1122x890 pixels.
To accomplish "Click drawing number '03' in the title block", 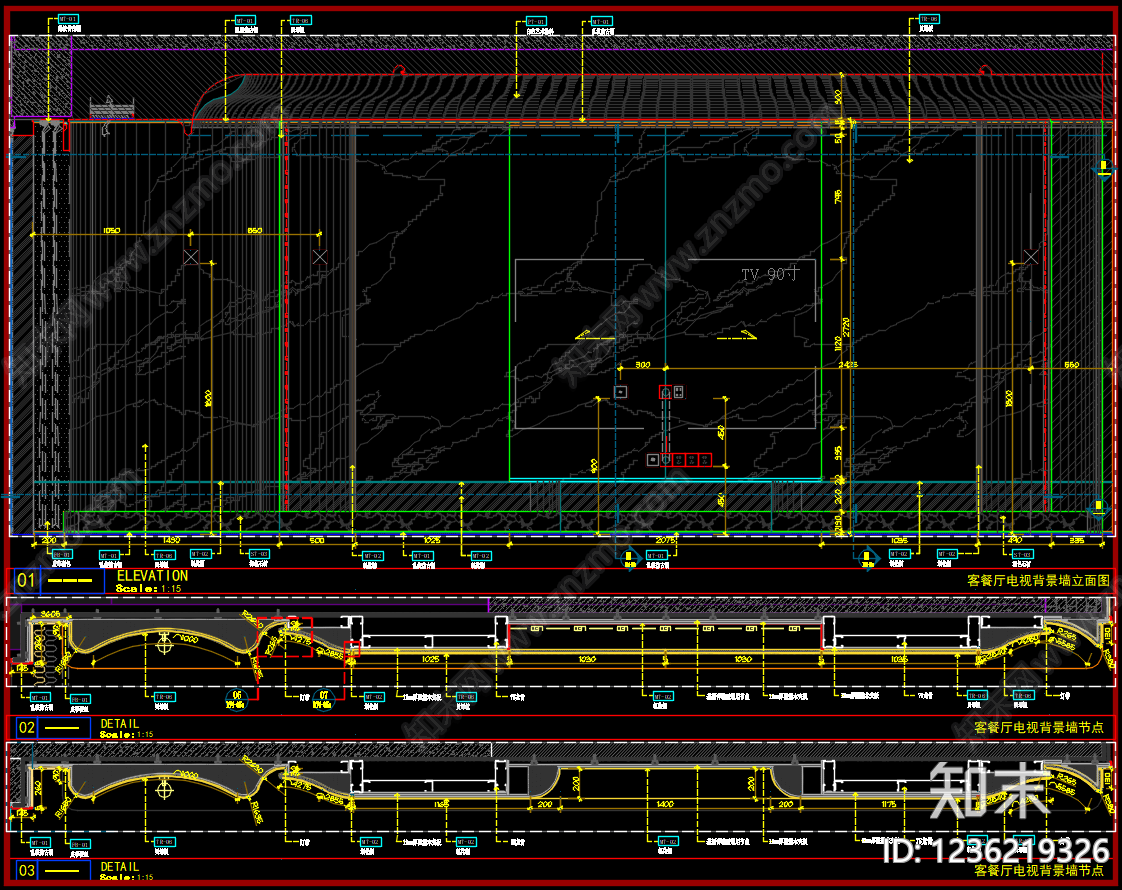I will pyautogui.click(x=26, y=871).
